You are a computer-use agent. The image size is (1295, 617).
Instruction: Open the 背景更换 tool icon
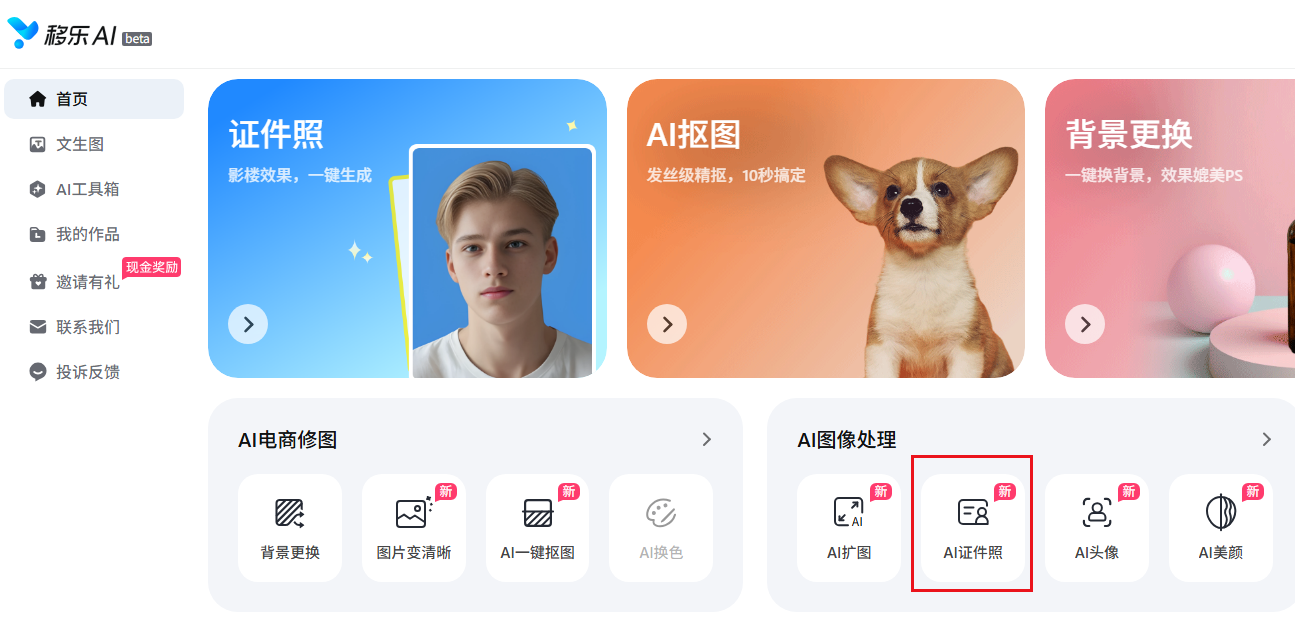(x=289, y=513)
